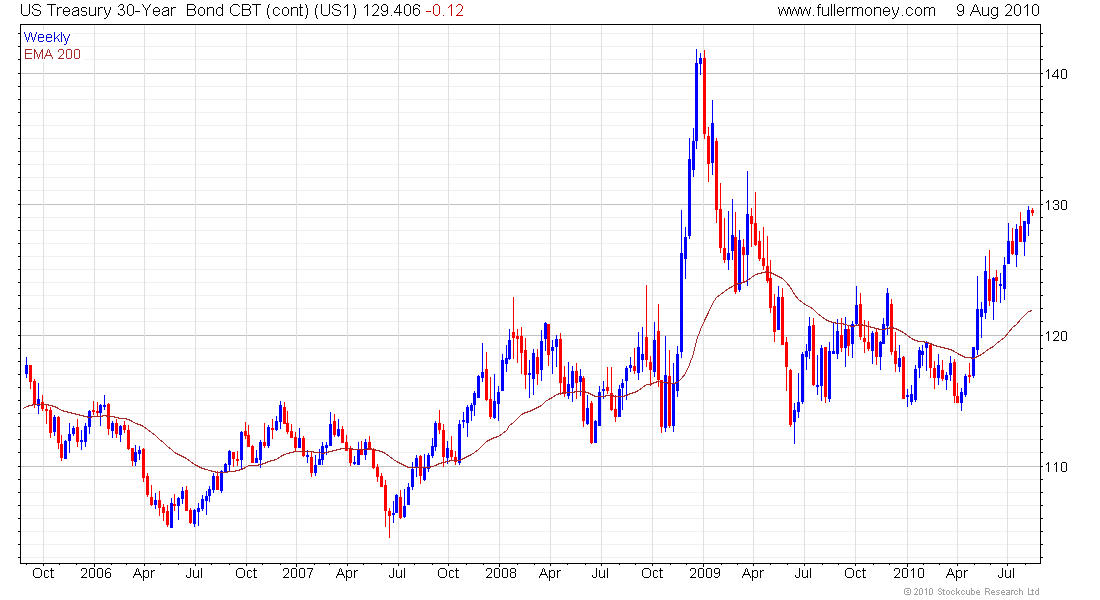Click the "Oct" label of 2006 on time axis

pyautogui.click(x=246, y=573)
